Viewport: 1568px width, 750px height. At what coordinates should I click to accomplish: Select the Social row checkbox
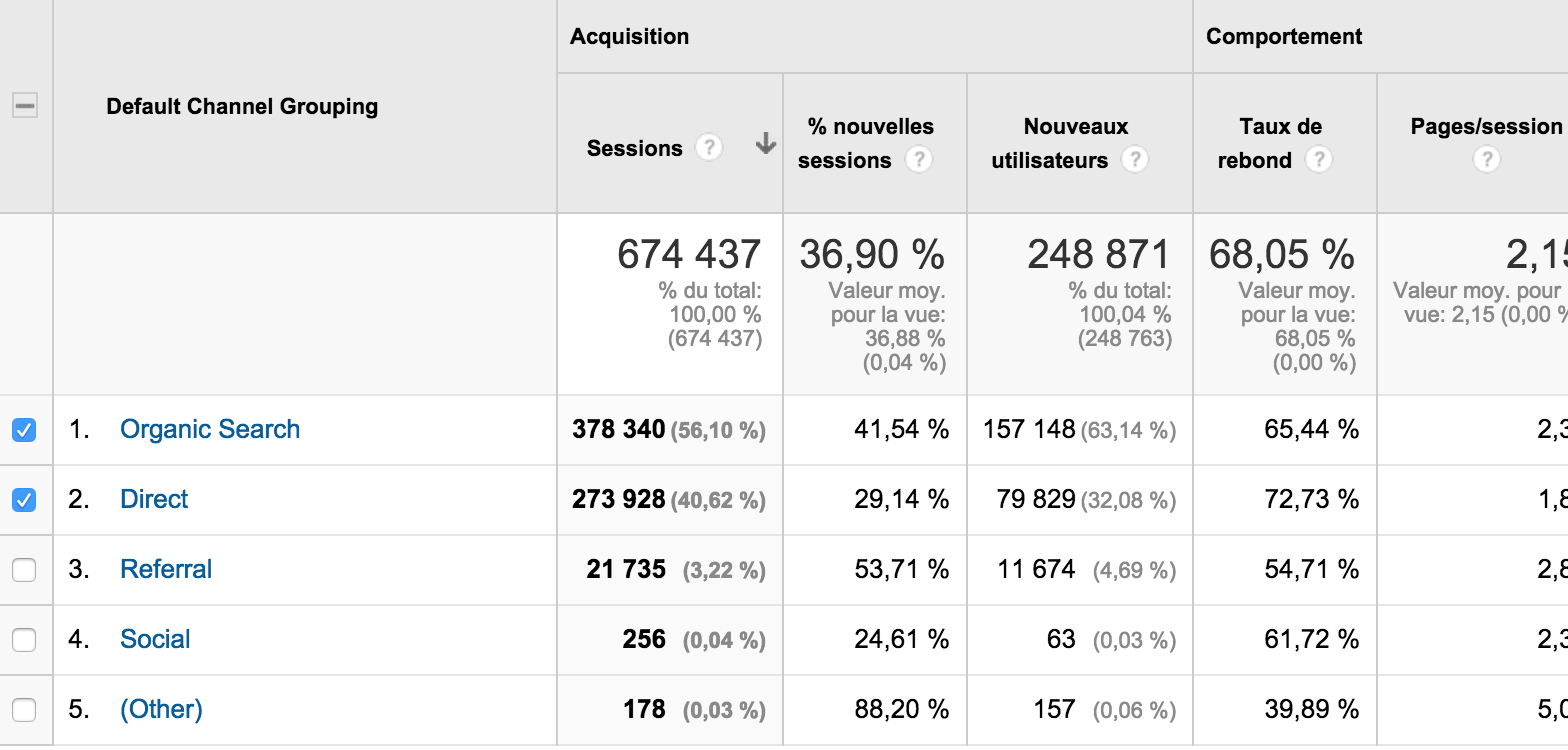(x=24, y=640)
